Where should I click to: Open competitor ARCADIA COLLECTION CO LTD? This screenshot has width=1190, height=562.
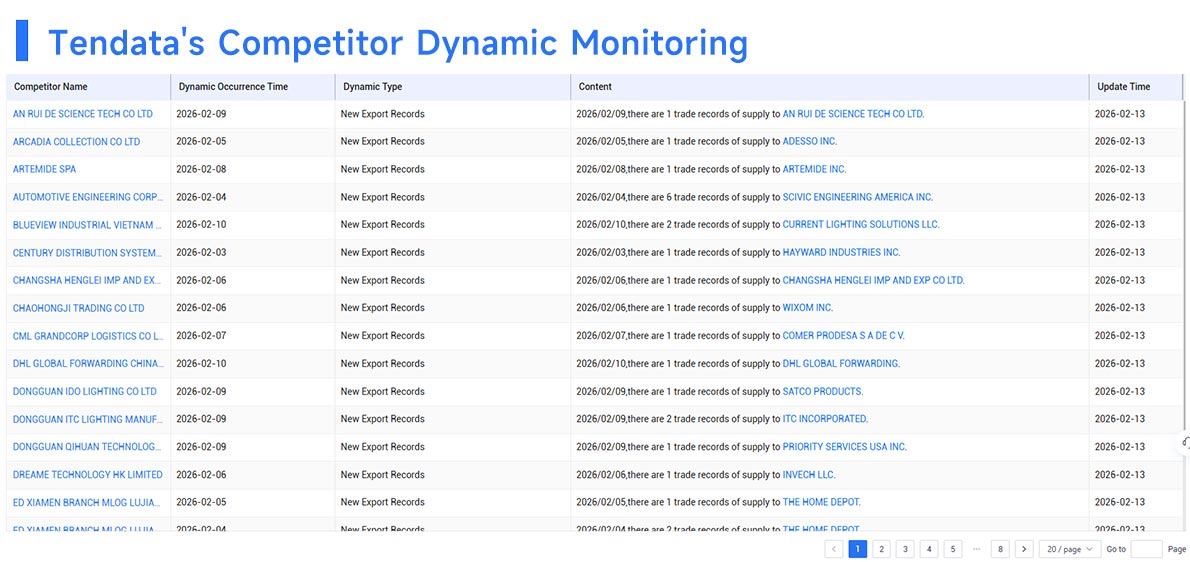tap(77, 142)
